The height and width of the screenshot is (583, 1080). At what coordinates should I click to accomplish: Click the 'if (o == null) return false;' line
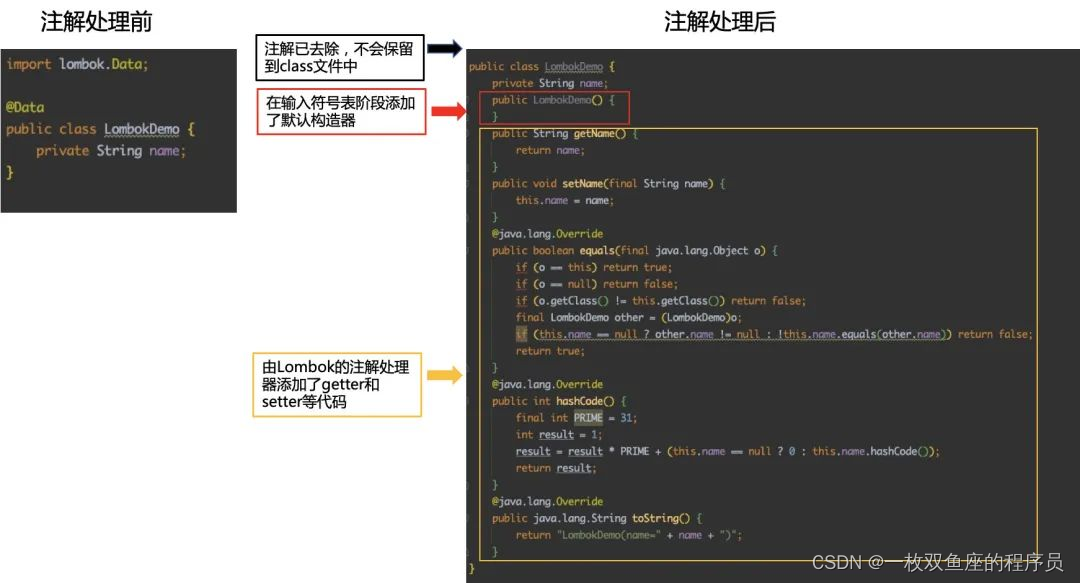tap(596, 284)
